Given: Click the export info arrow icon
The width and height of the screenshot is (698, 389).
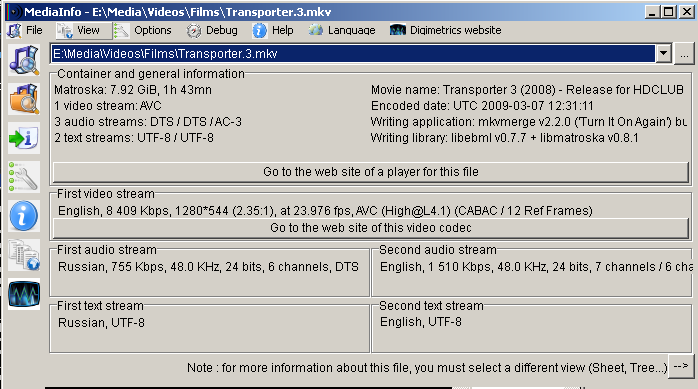Looking at the screenshot, I should coord(24,138).
